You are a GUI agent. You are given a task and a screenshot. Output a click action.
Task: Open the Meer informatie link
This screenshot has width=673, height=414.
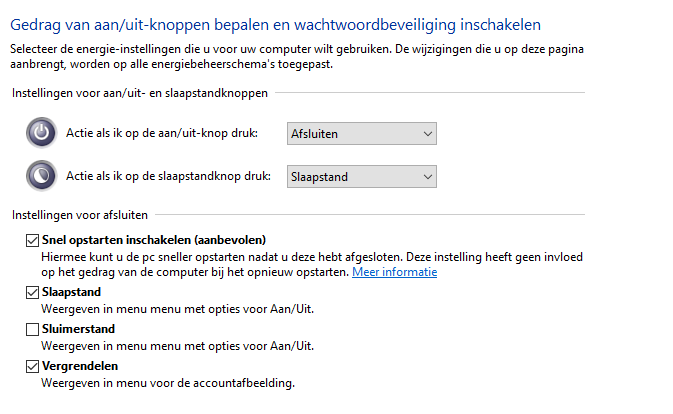[x=394, y=272]
